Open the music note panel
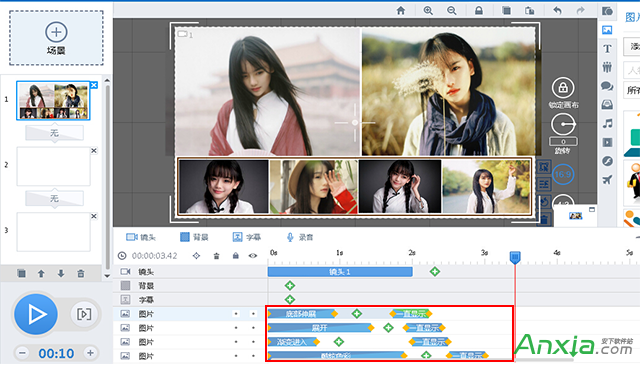Viewport: 640px width, 365px height. [x=607, y=123]
